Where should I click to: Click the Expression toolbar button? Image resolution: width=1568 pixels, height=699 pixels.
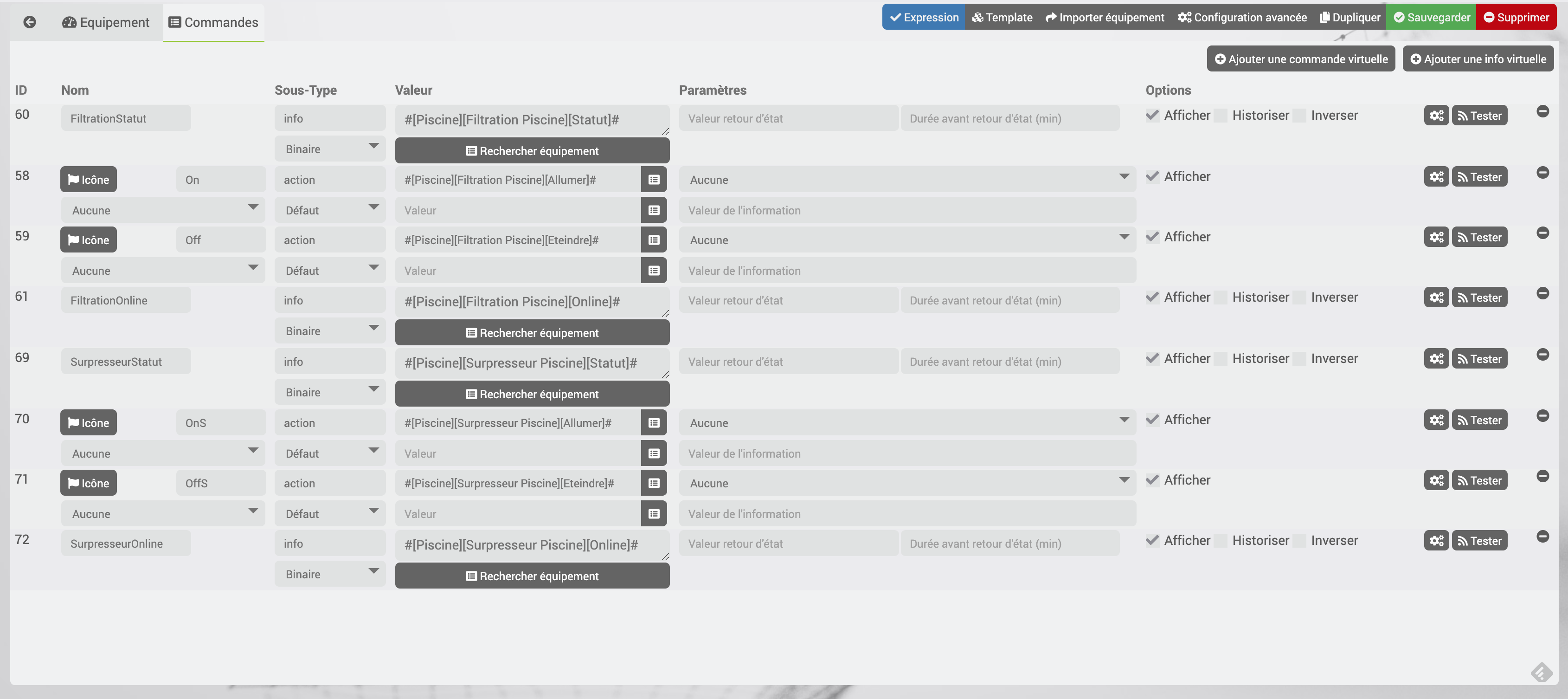click(924, 17)
